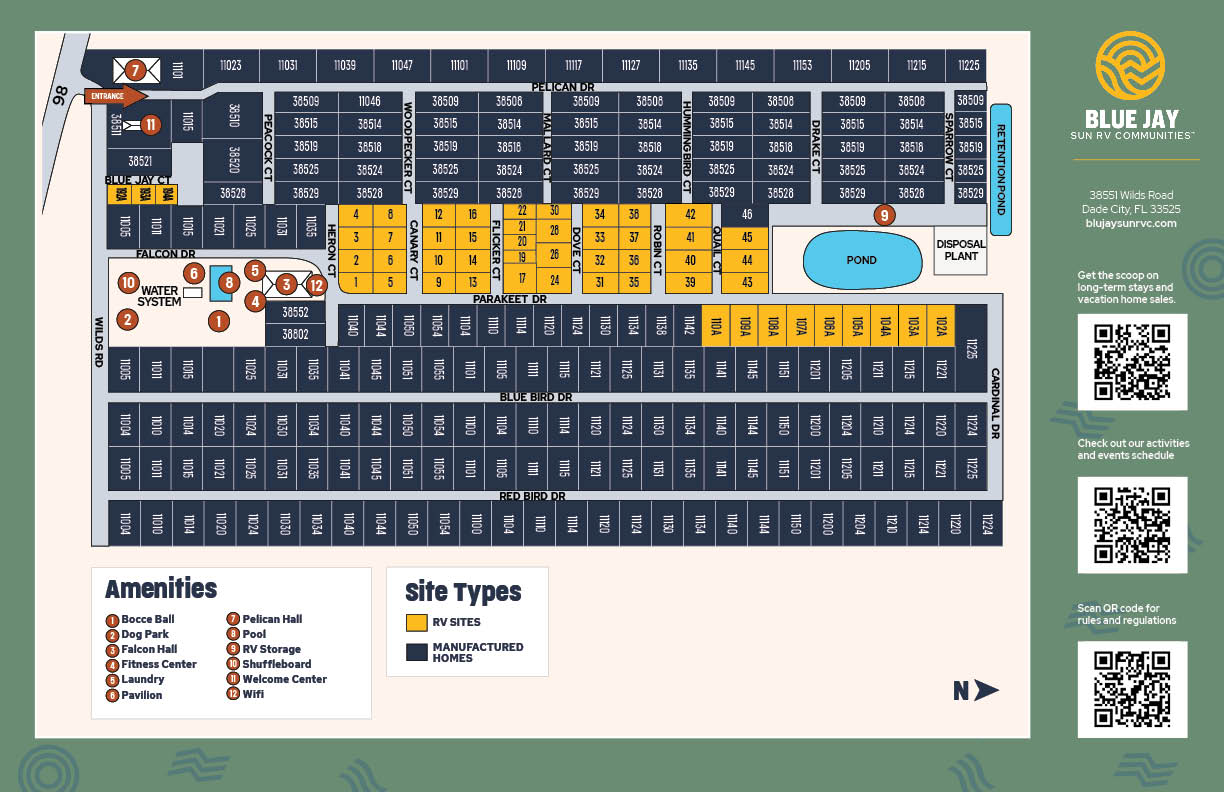Click the RV Storage marker 9 on map

882,214
